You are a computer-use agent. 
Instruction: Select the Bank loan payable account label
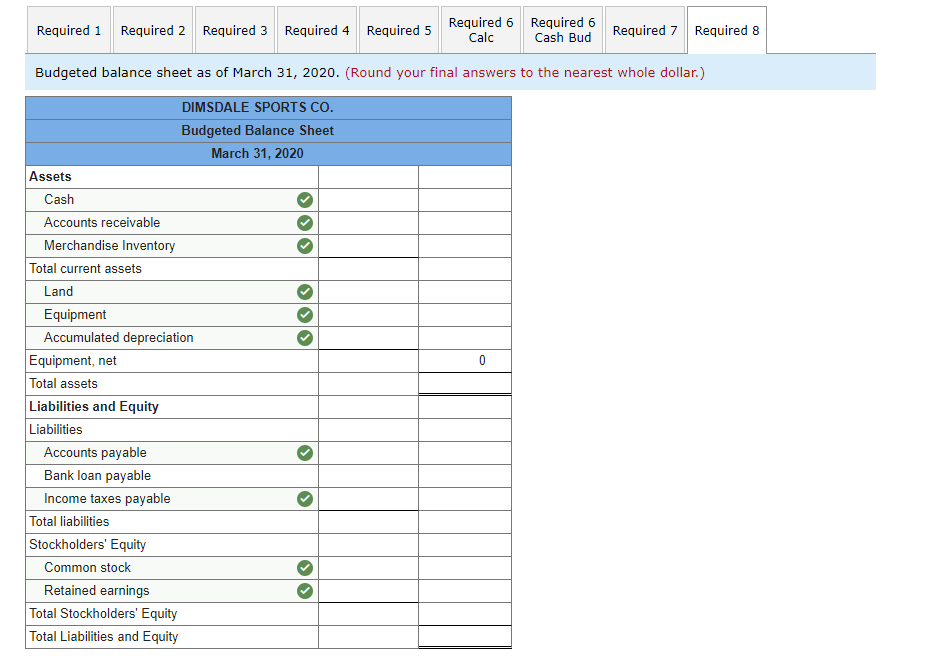click(97, 476)
